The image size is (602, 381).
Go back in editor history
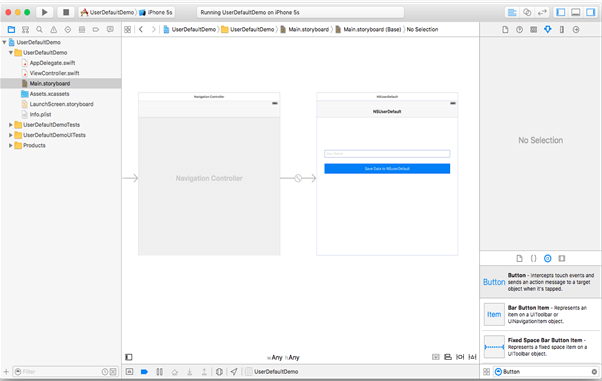point(141,29)
